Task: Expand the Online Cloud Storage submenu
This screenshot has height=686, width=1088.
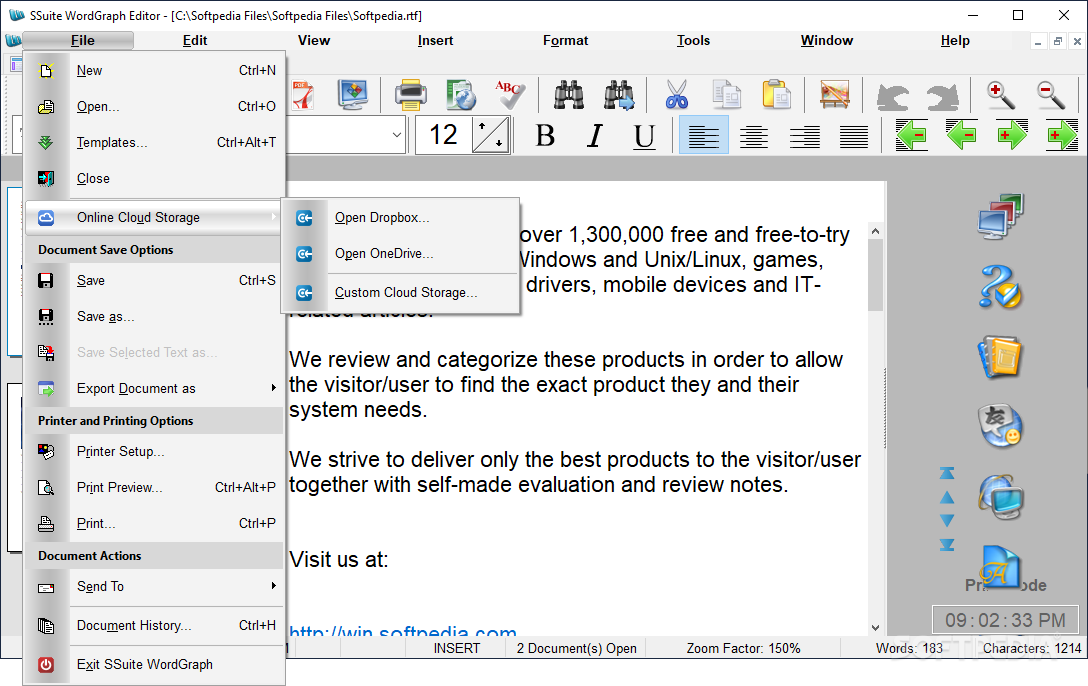Action: click(154, 218)
